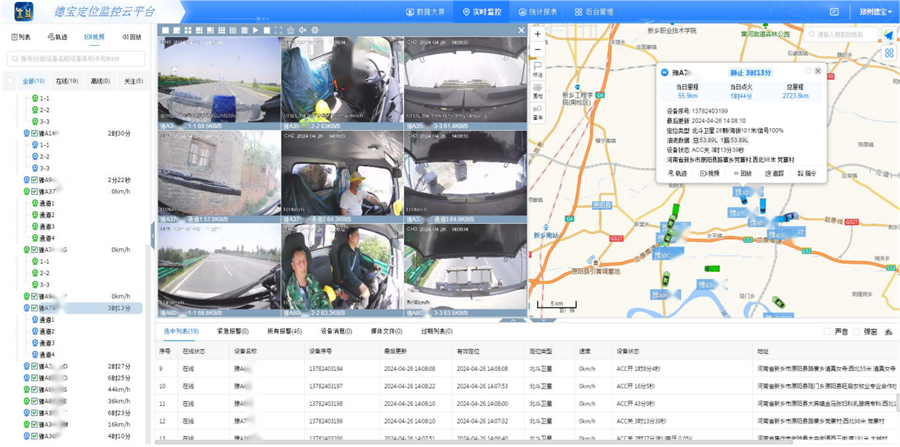Open the 所有报警(45) tab
Image resolution: width=900 pixels, height=447 pixels.
[283, 331]
